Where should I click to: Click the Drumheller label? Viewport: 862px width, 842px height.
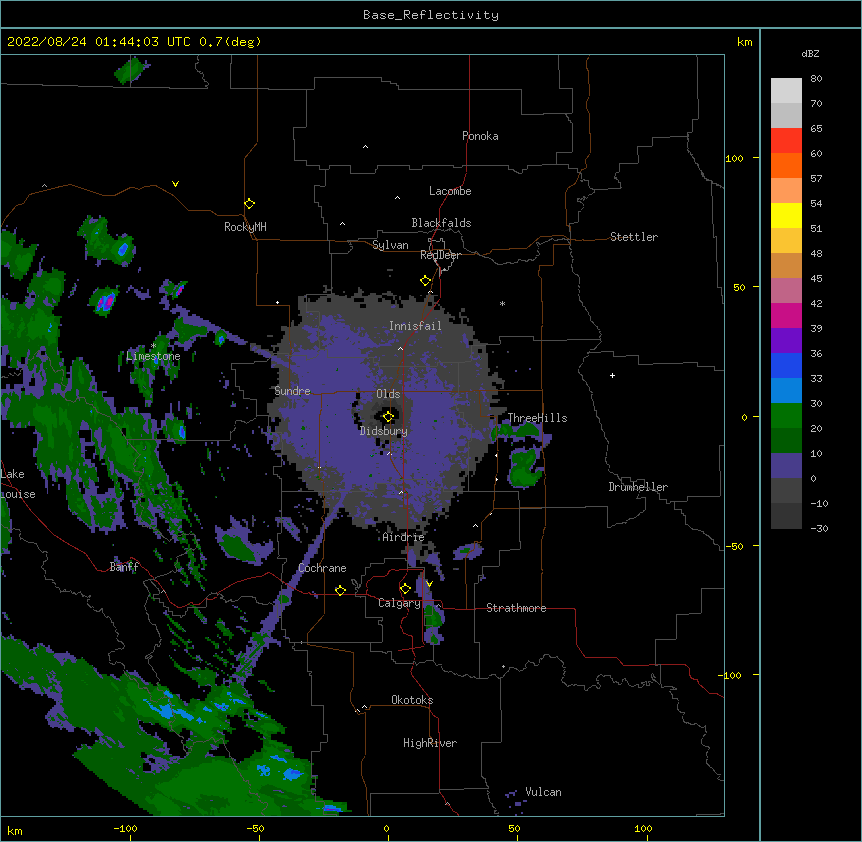point(638,488)
